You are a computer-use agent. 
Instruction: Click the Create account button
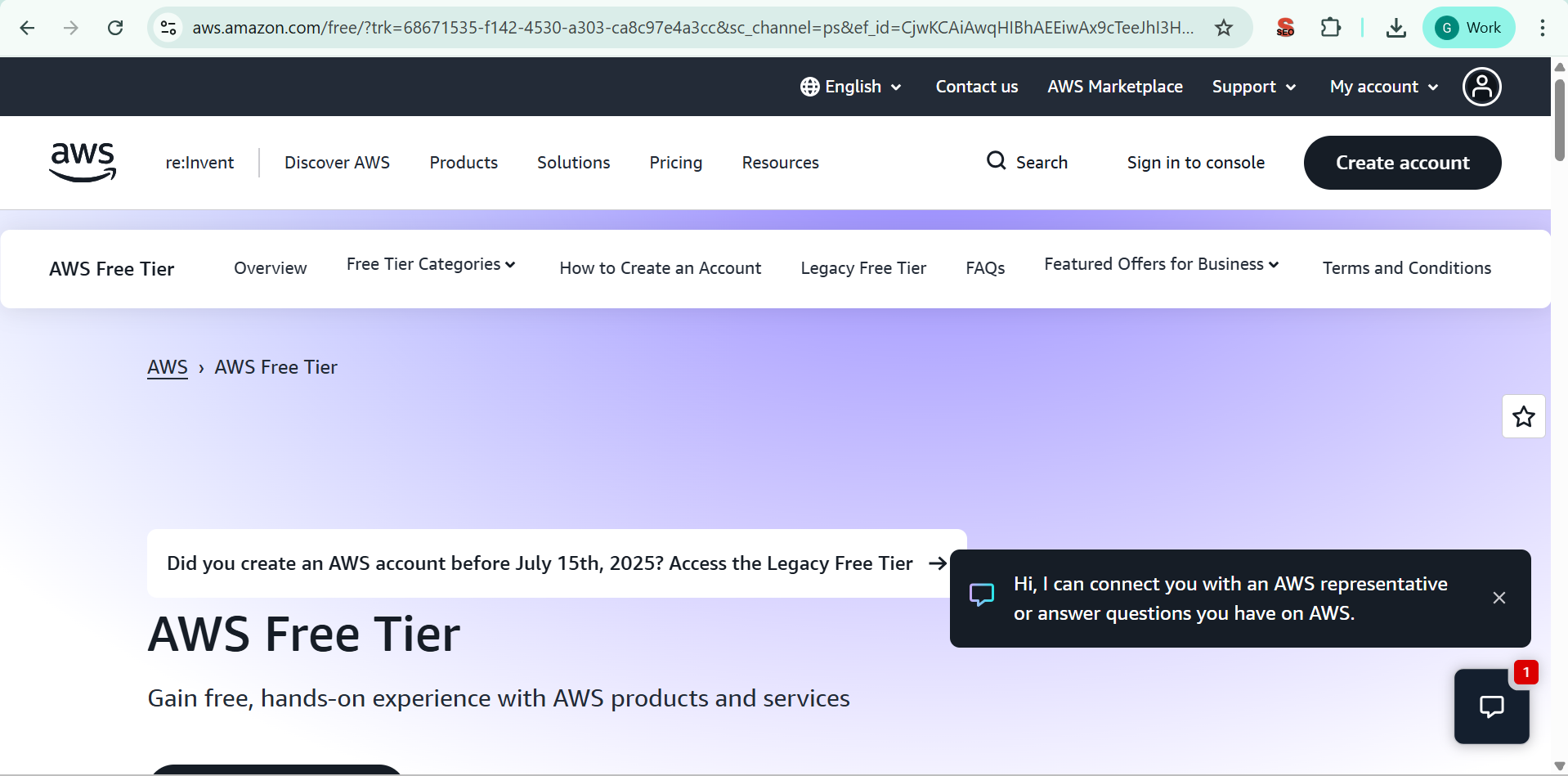(x=1402, y=162)
